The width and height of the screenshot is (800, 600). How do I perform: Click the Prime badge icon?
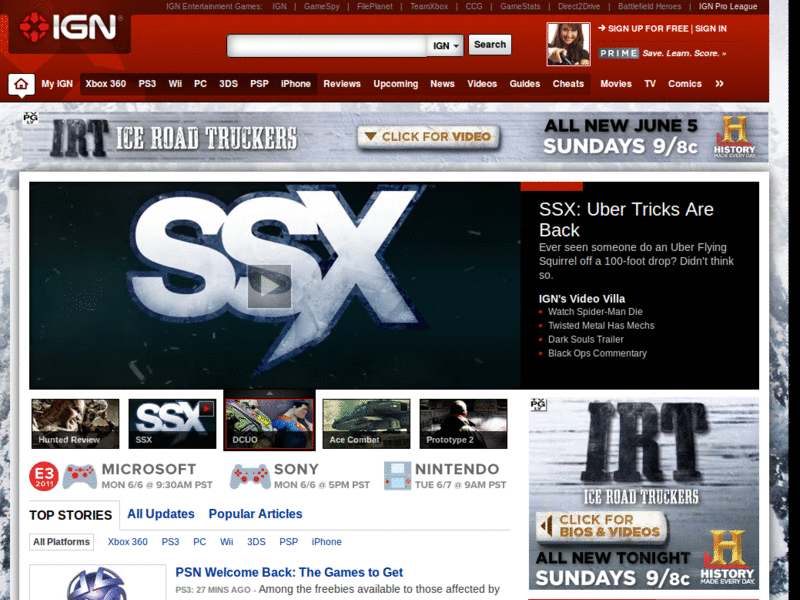click(618, 54)
